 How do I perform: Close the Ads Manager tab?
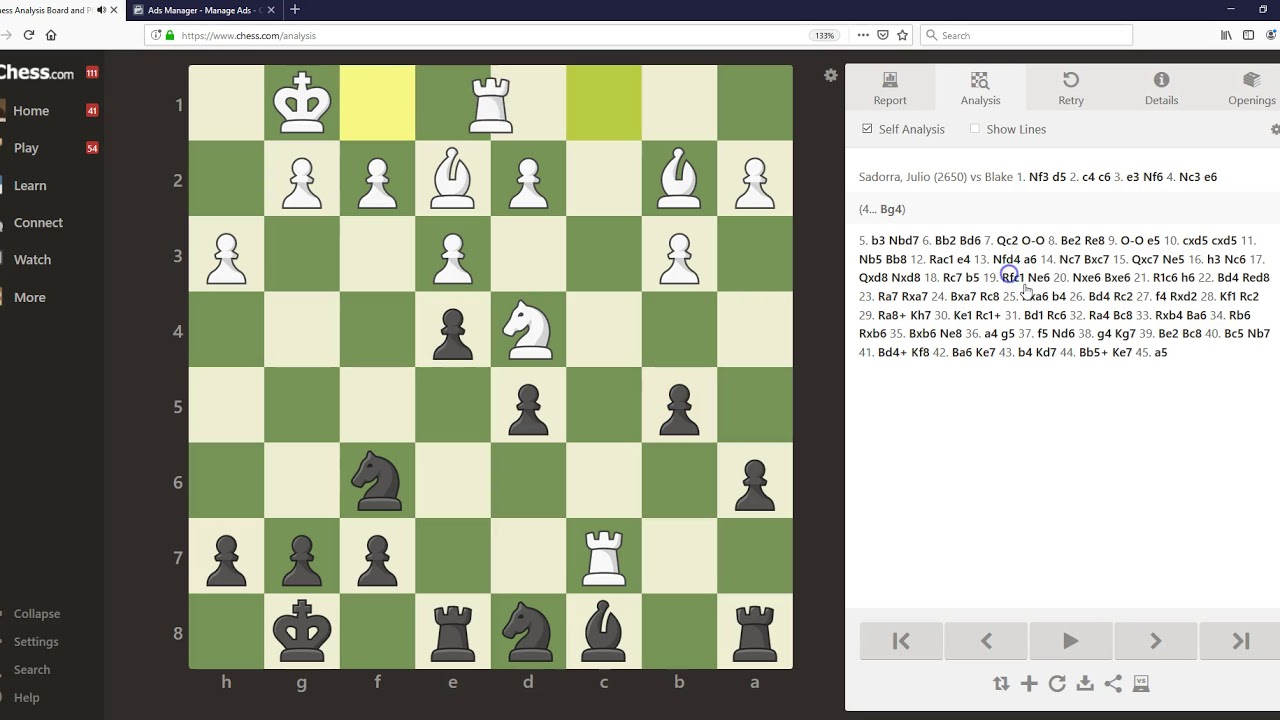(x=273, y=10)
